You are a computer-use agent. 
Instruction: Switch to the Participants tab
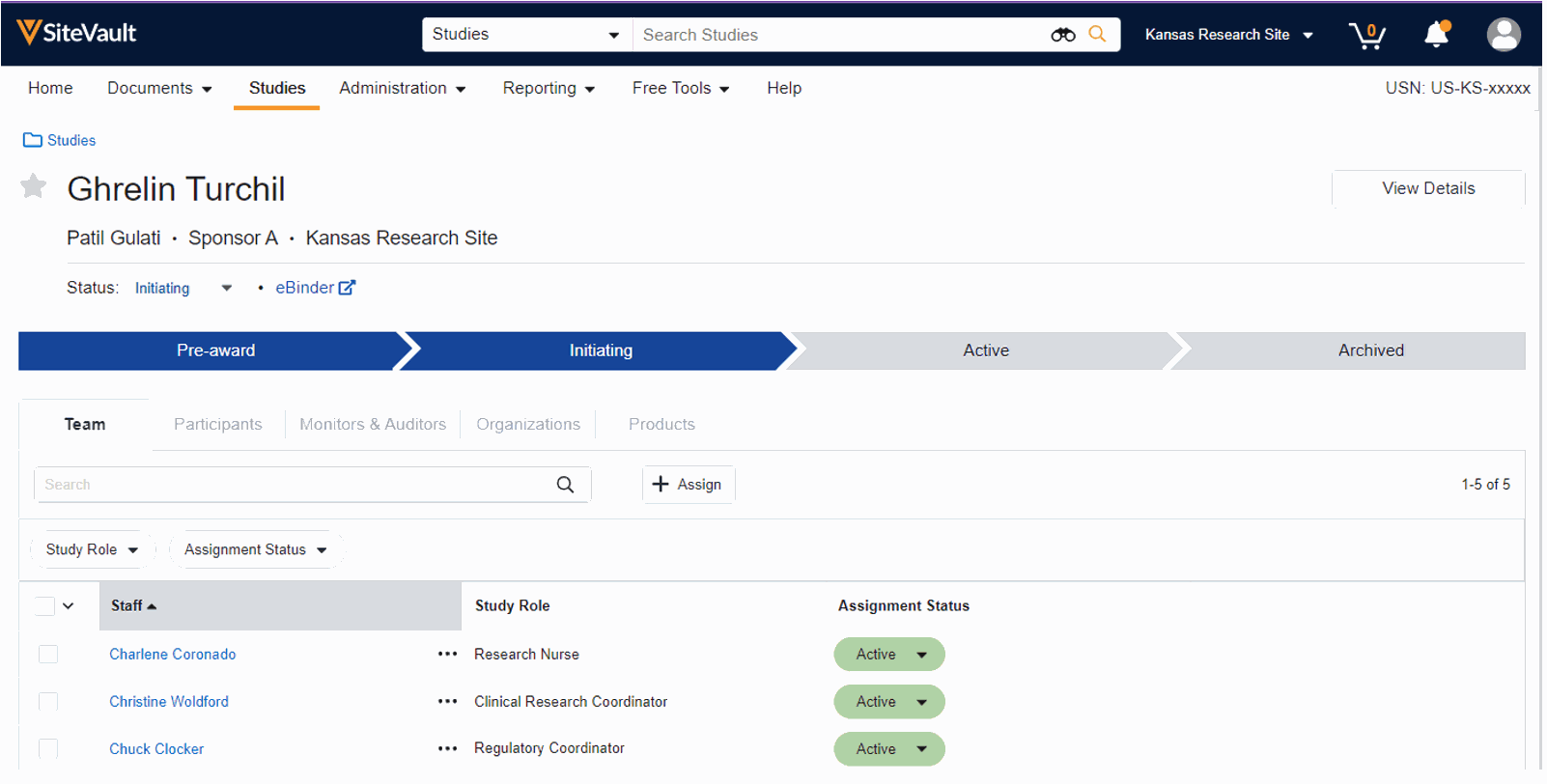pos(217,424)
